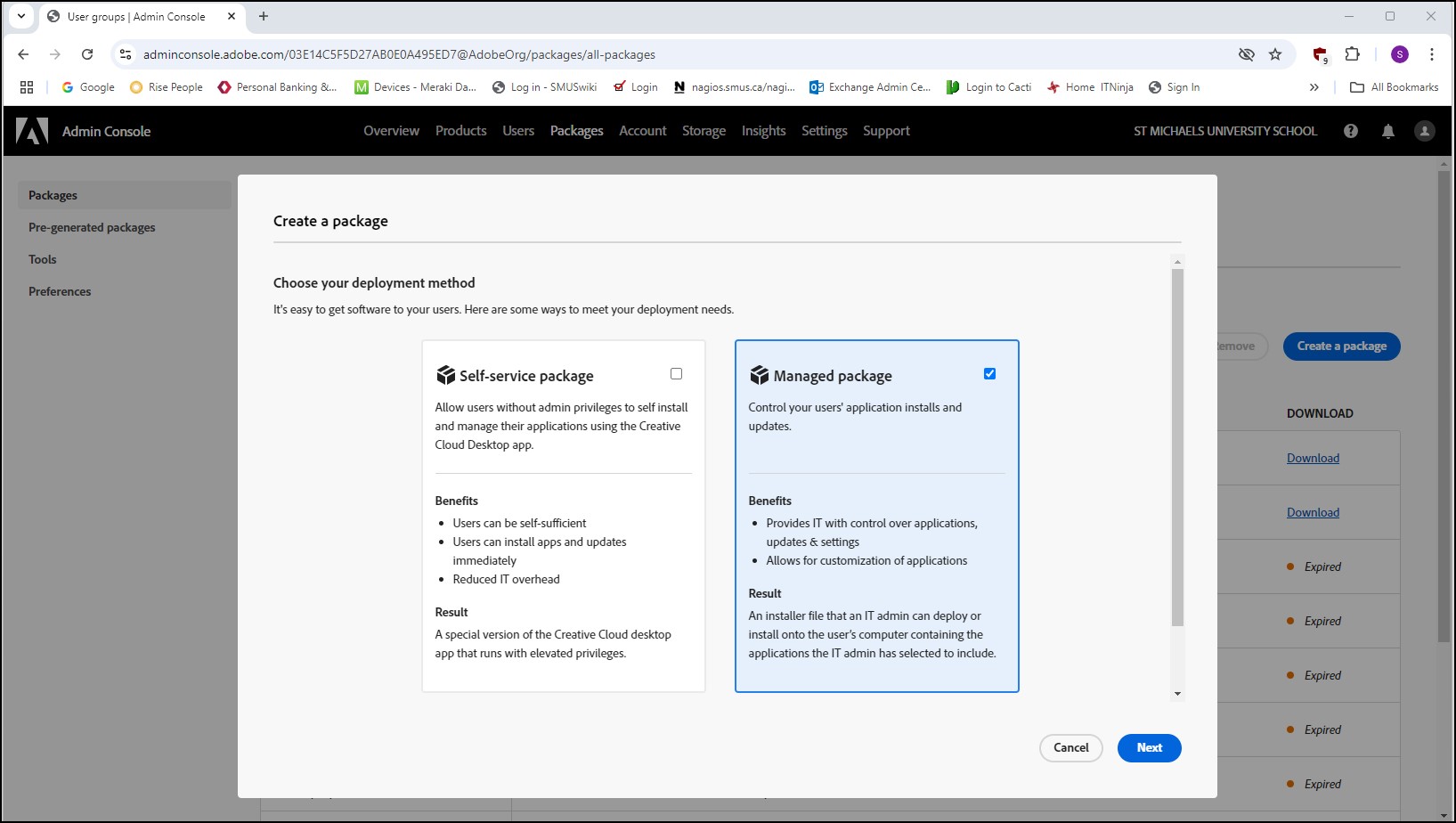
Task: Open the Extensions puzzle icon
Action: [1353, 54]
